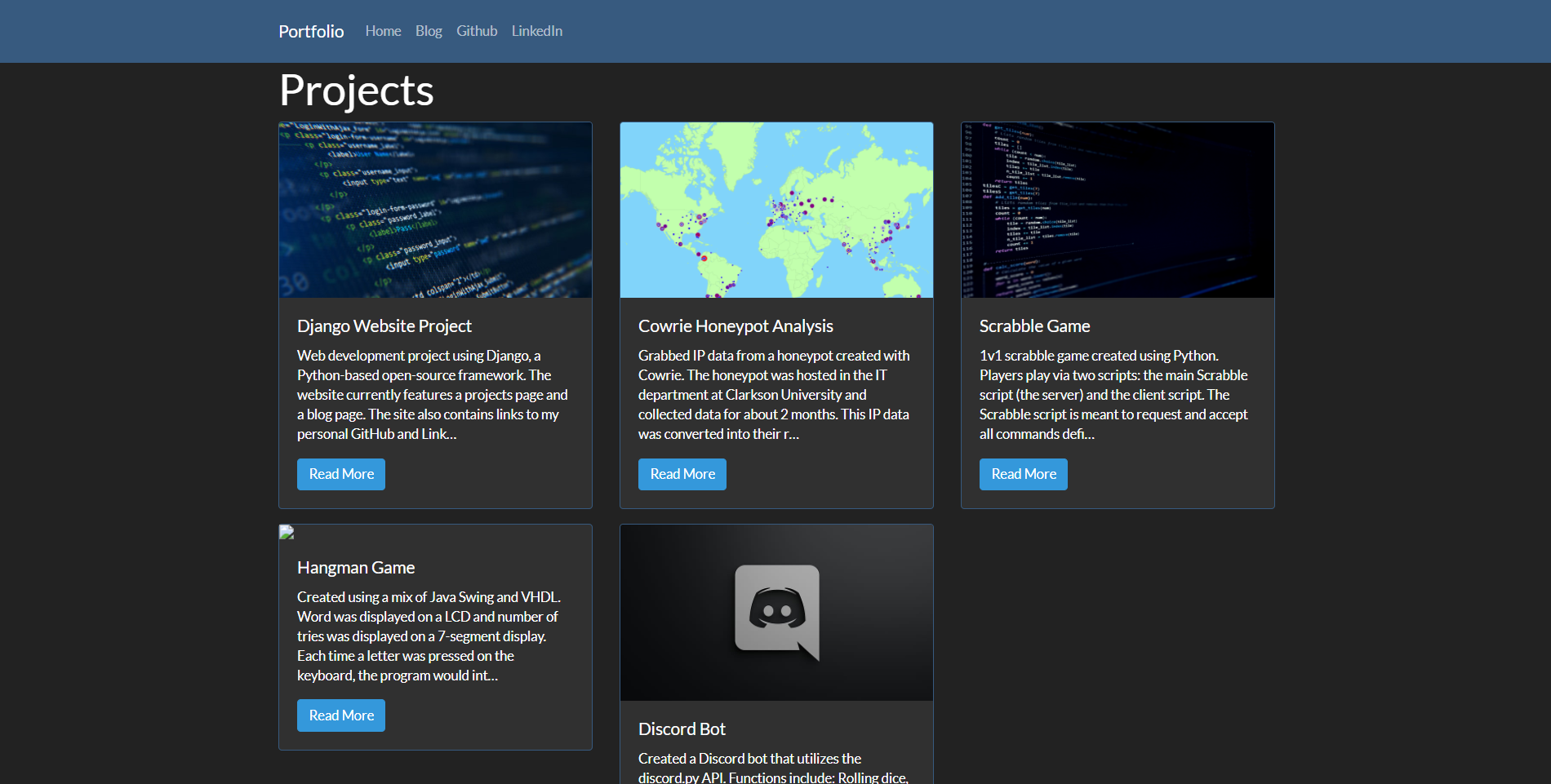Click the Scrabble Game code thumbnail
The height and width of the screenshot is (784, 1551).
(x=1118, y=210)
